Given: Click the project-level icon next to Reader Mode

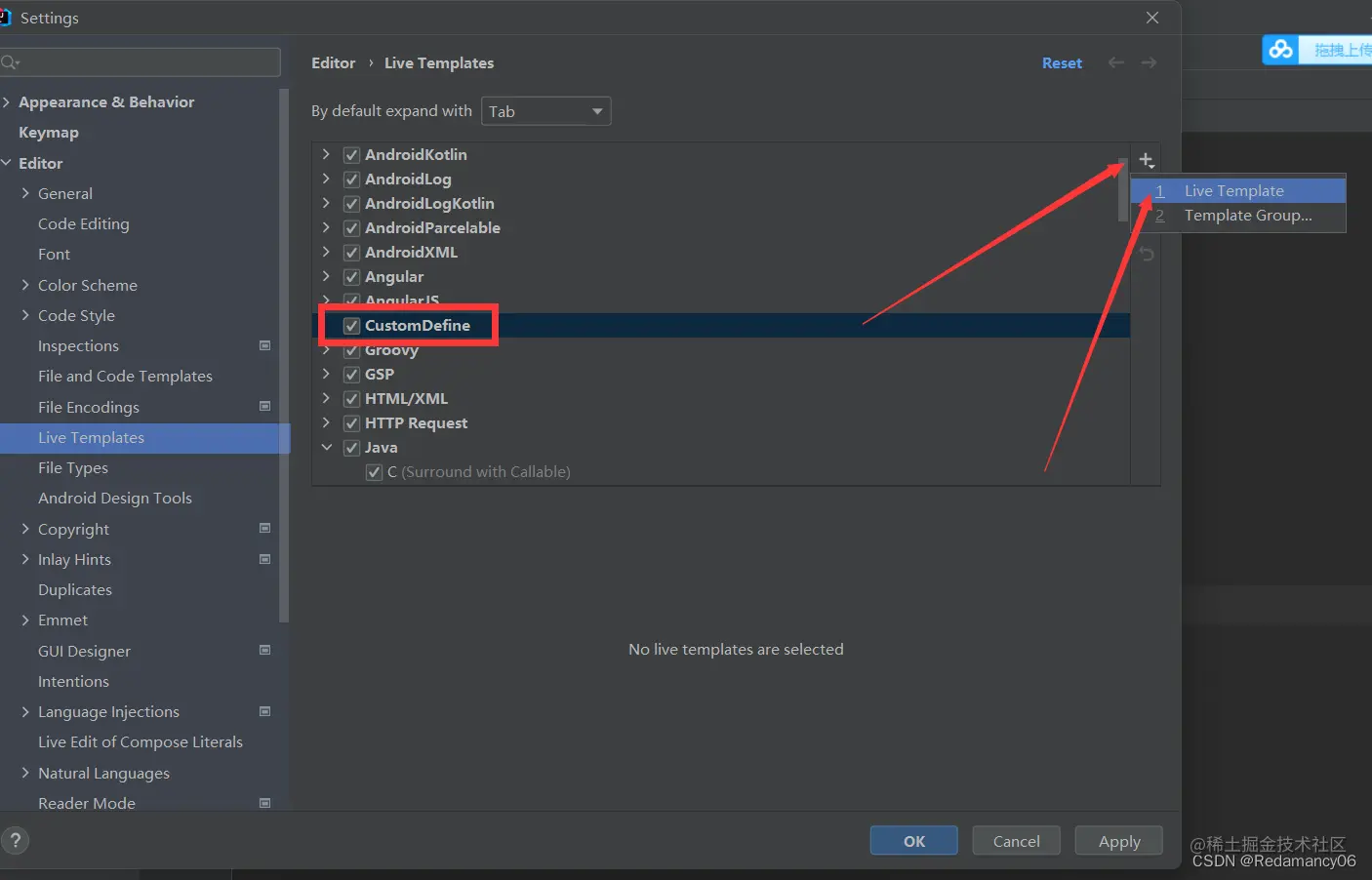Looking at the screenshot, I should point(264,803).
